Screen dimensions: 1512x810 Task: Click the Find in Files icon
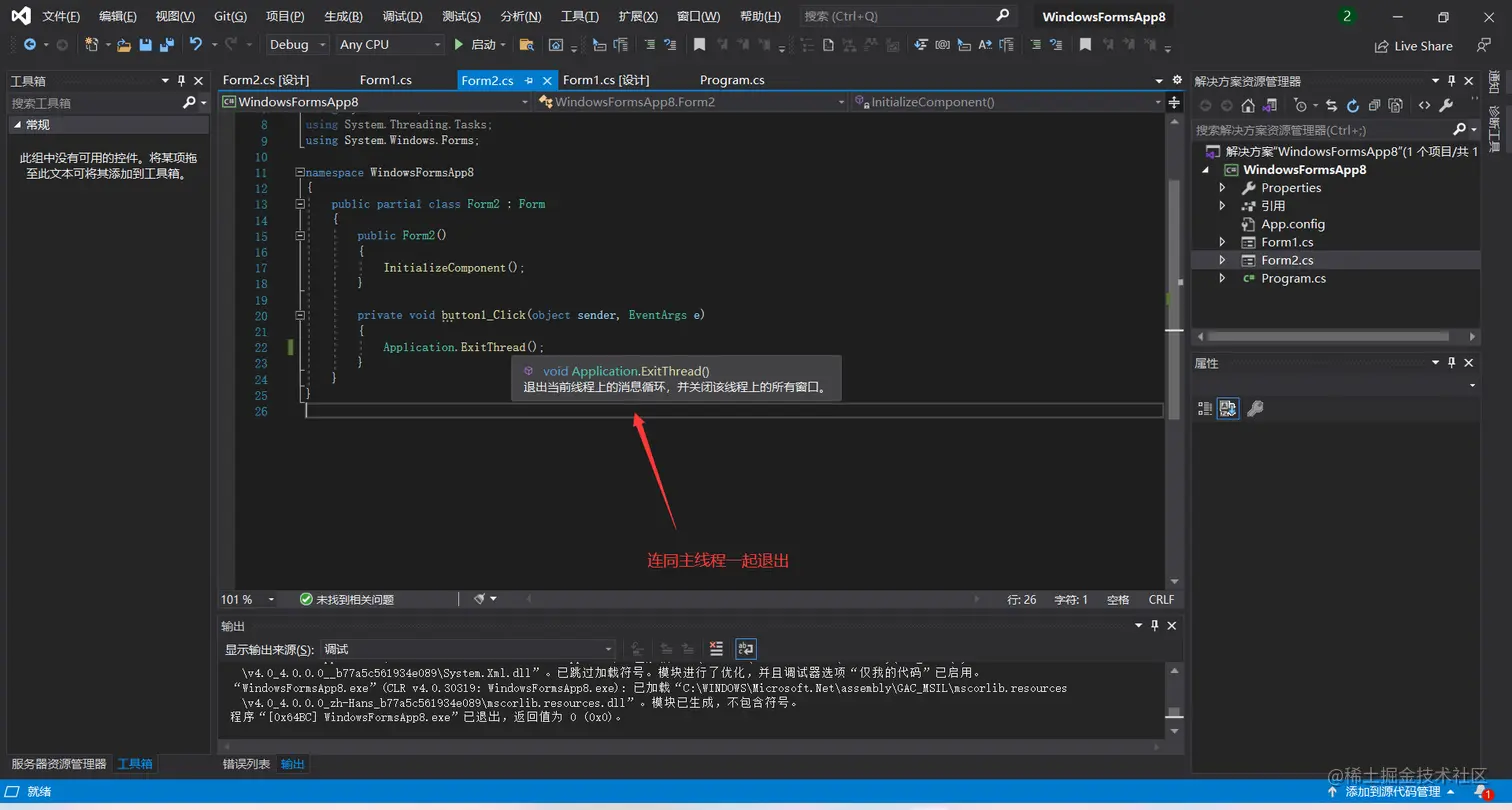[x=527, y=45]
